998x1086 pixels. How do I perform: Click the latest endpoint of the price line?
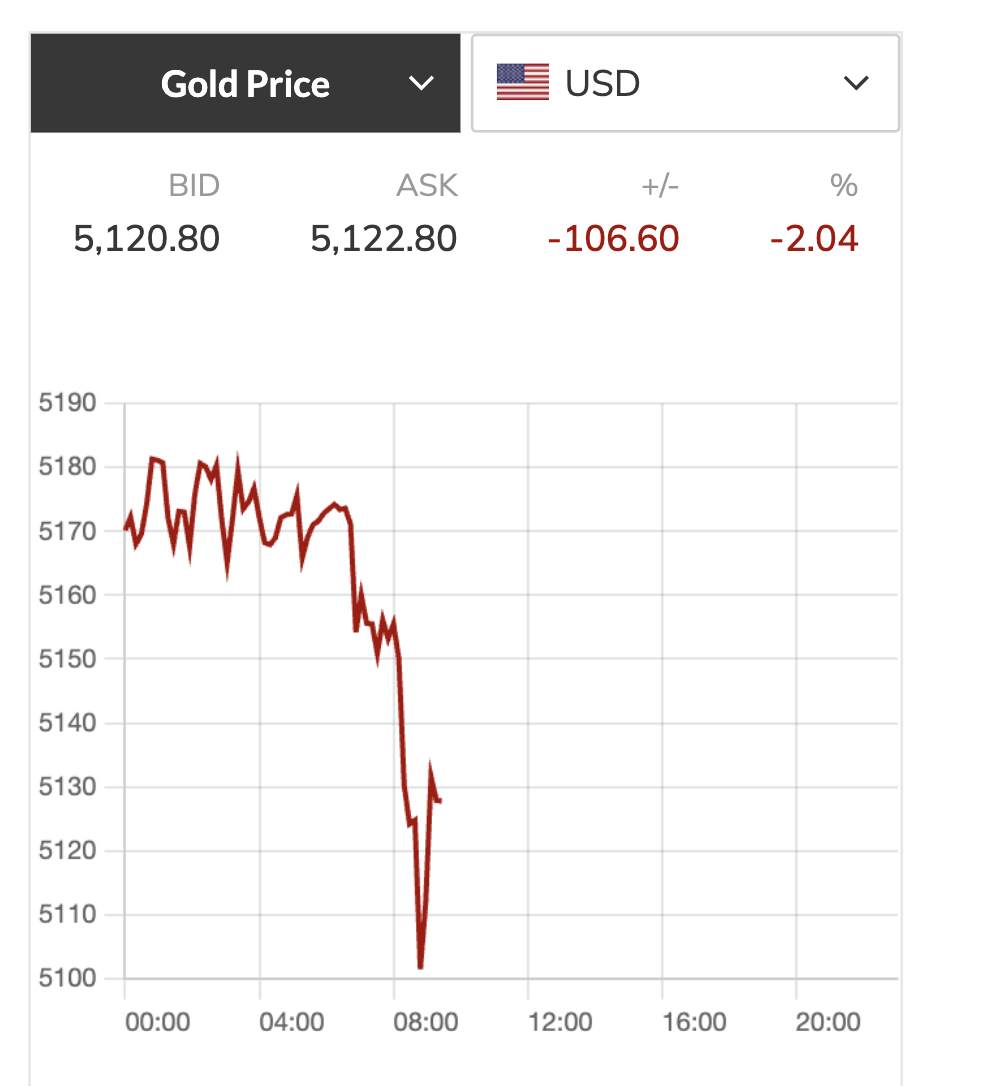(440, 800)
